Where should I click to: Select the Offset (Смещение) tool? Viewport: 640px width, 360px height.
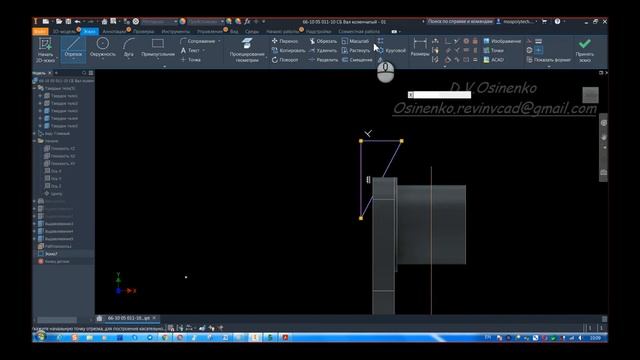pos(357,60)
